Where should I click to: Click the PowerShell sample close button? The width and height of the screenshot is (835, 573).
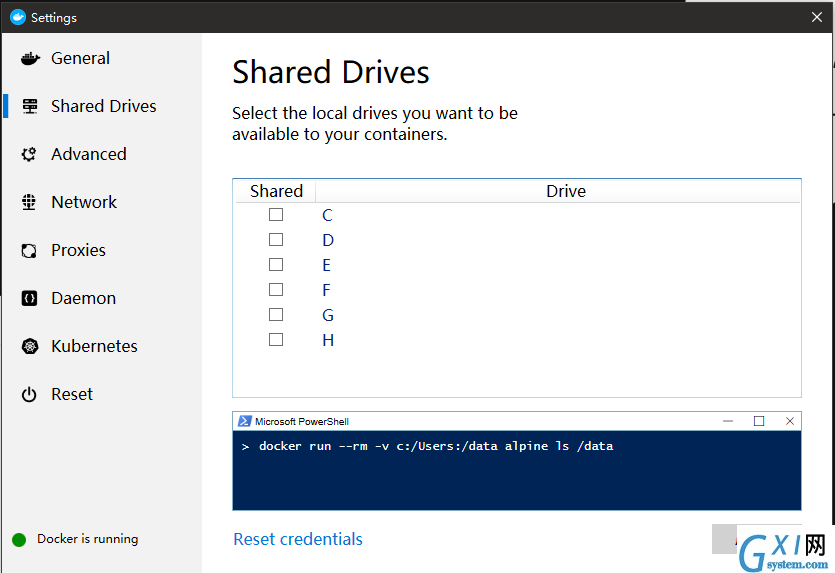coord(790,421)
